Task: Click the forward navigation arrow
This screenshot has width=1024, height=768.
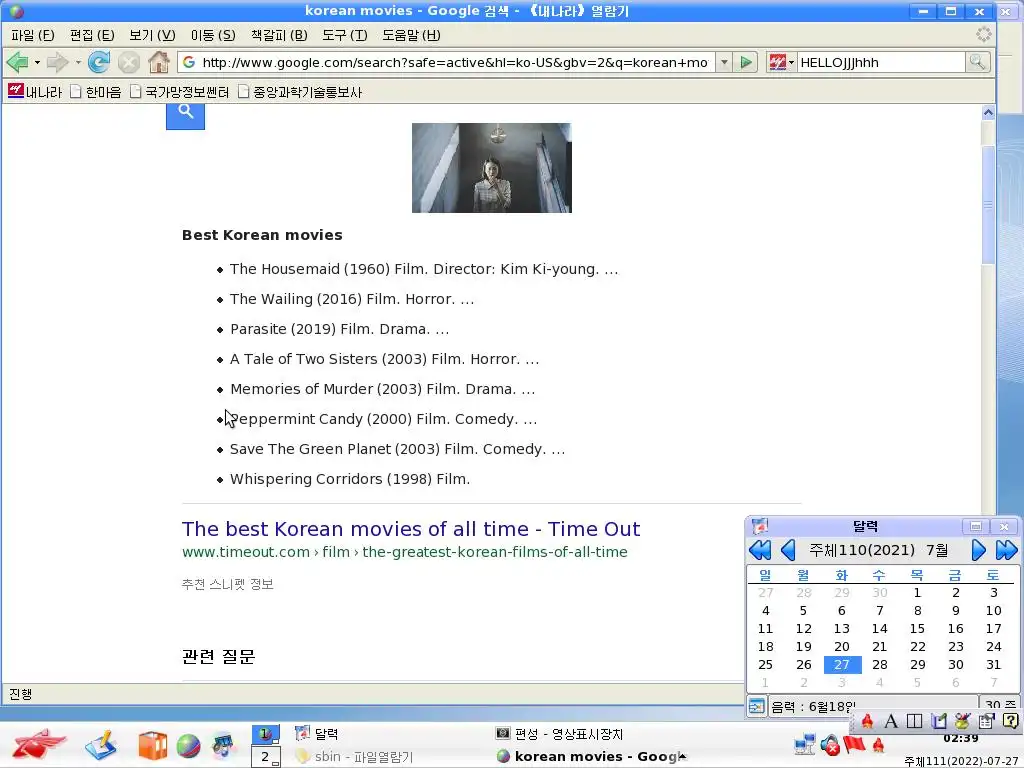Action: 57,63
